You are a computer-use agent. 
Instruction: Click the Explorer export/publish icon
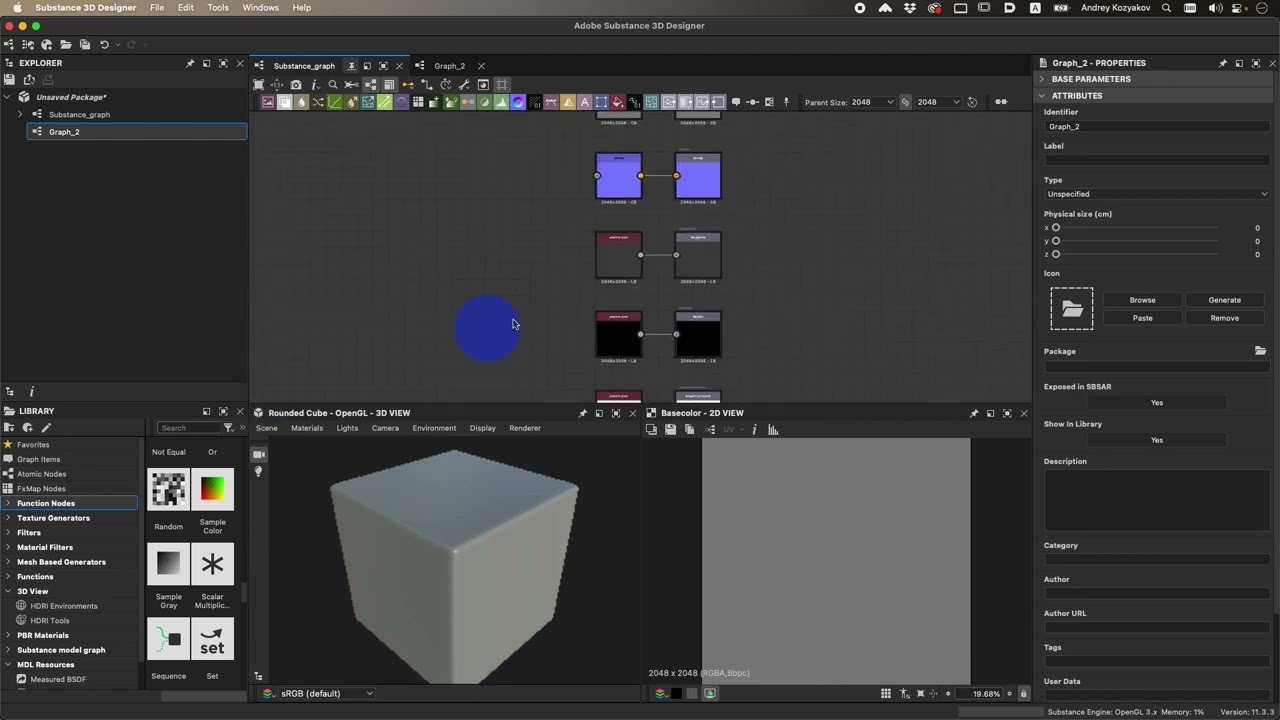29,80
